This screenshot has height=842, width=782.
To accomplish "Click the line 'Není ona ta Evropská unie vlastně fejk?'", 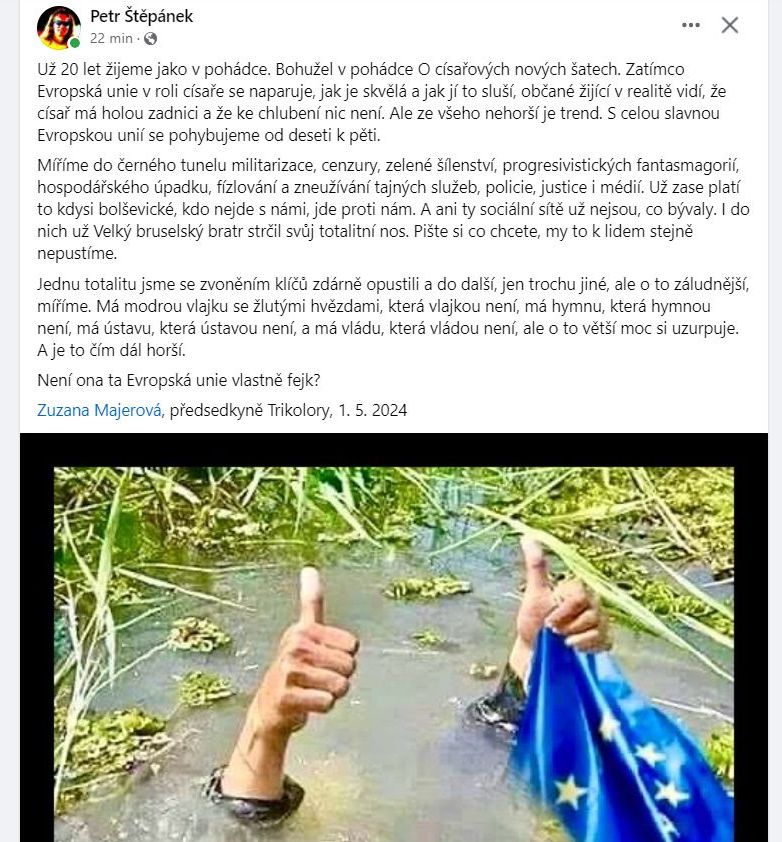I will [x=179, y=380].
